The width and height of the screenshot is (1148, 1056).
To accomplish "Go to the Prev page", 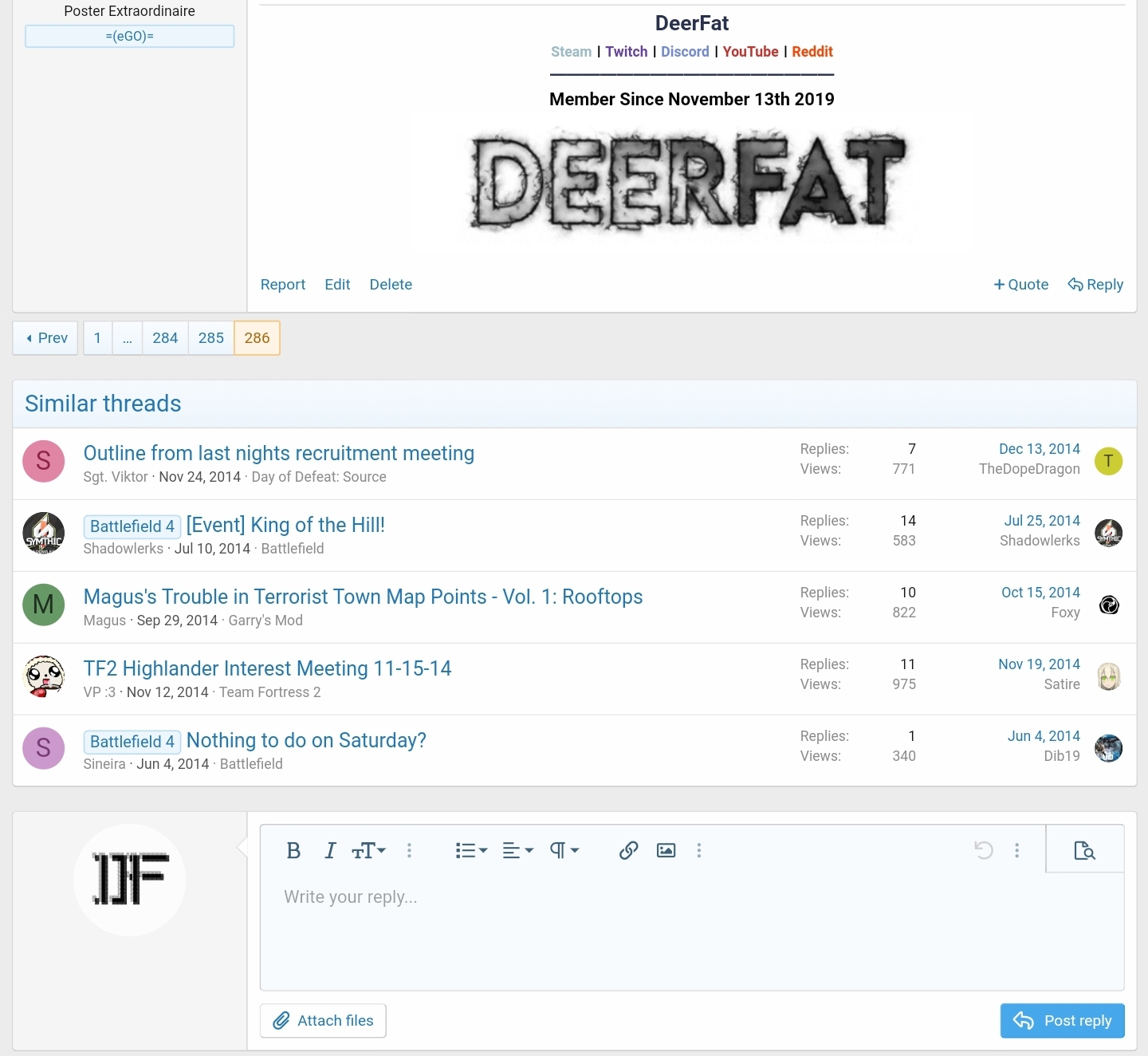I will point(46,338).
